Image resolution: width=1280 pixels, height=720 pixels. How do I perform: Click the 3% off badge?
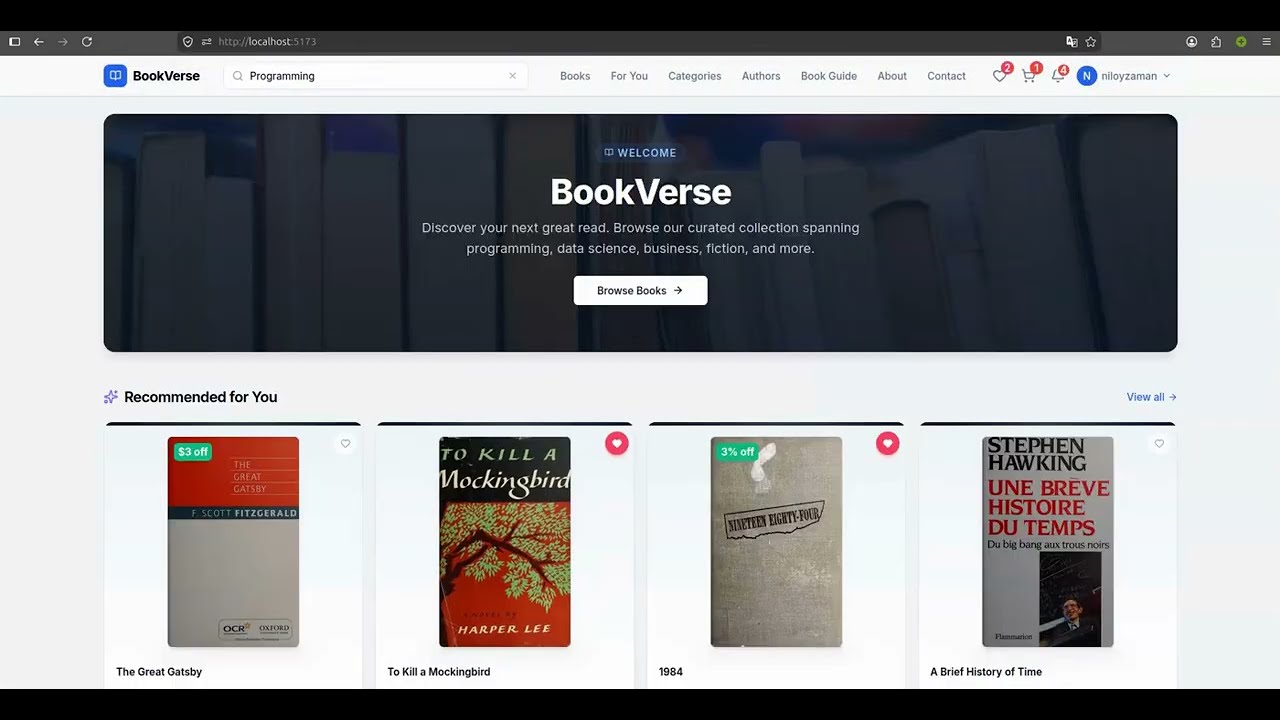point(737,452)
